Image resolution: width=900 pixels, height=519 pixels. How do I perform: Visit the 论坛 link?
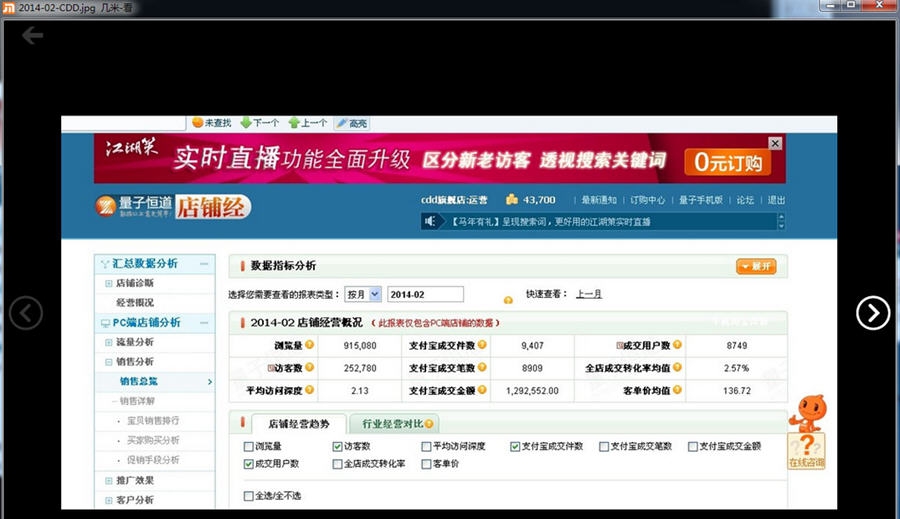click(x=745, y=200)
